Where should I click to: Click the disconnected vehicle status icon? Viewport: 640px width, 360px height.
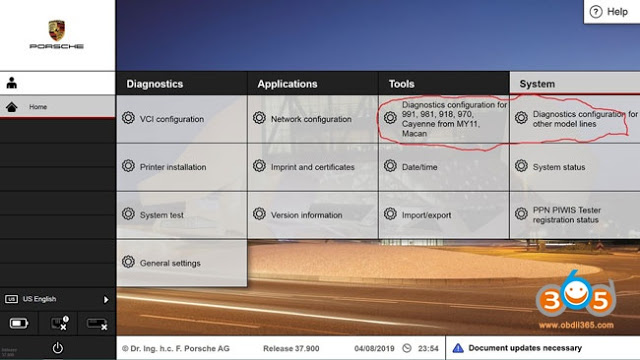(x=97, y=324)
